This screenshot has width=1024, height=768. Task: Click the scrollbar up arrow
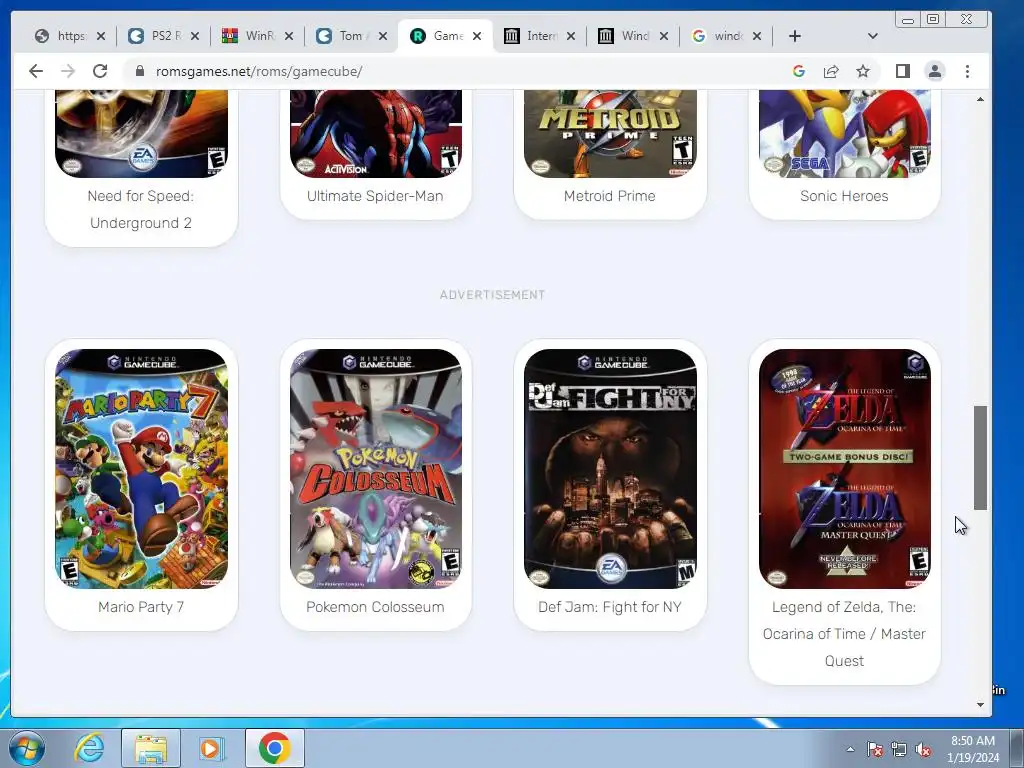(x=980, y=99)
